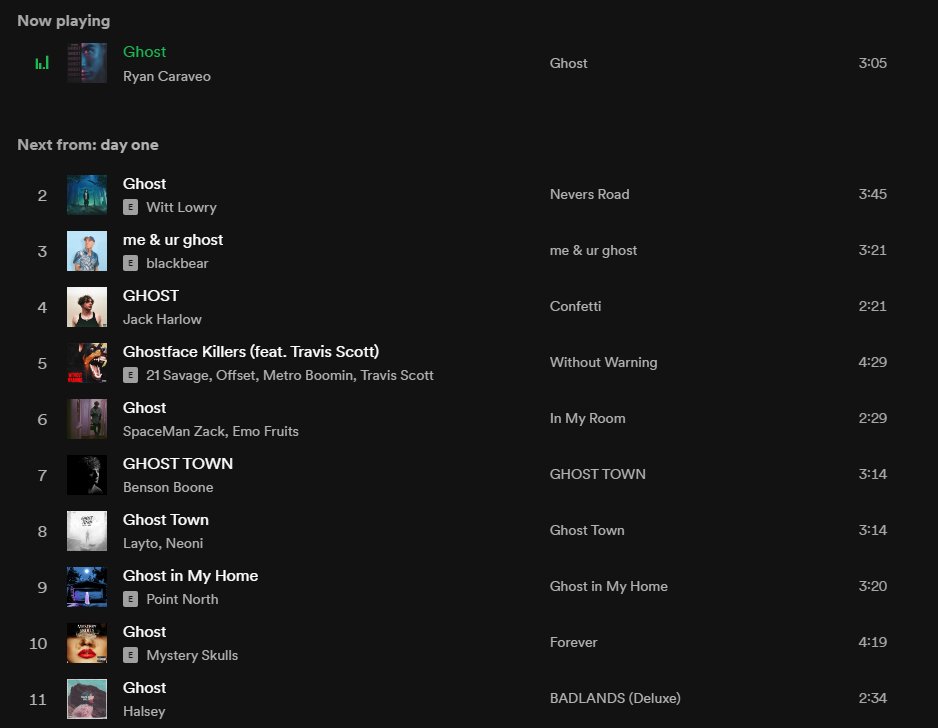The width and height of the screenshot is (938, 728).
Task: Open the album Without Warning
Action: click(603, 363)
